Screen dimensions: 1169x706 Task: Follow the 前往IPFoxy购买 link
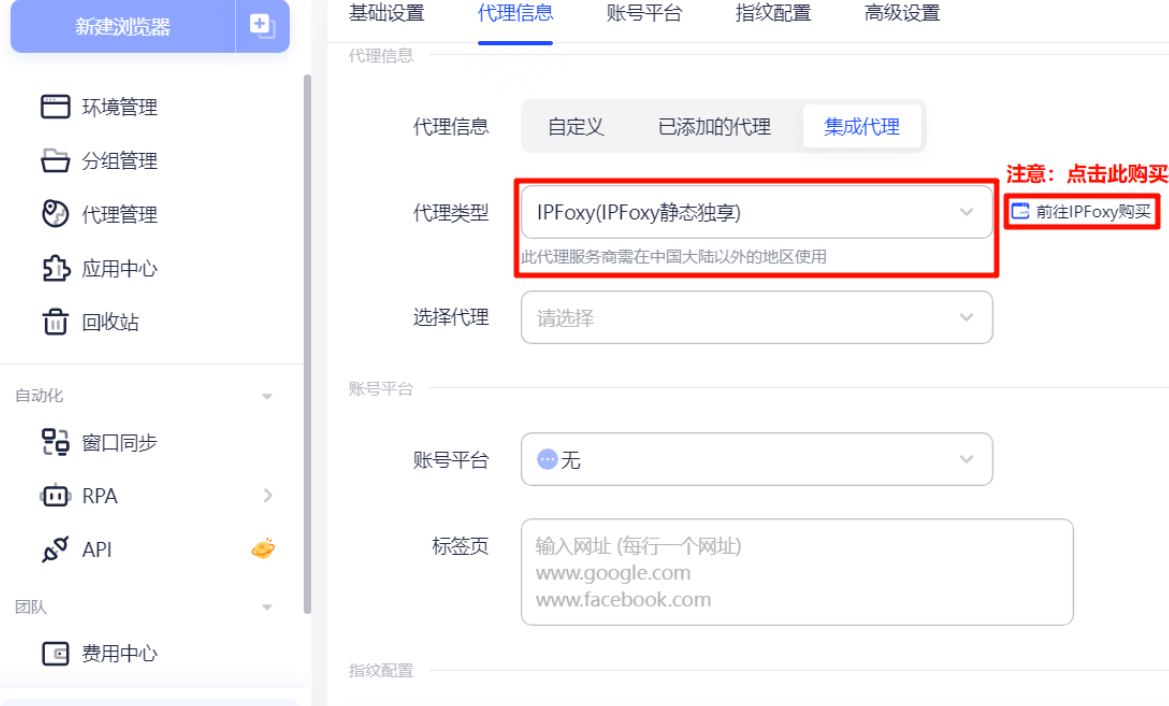pyautogui.click(x=1082, y=212)
